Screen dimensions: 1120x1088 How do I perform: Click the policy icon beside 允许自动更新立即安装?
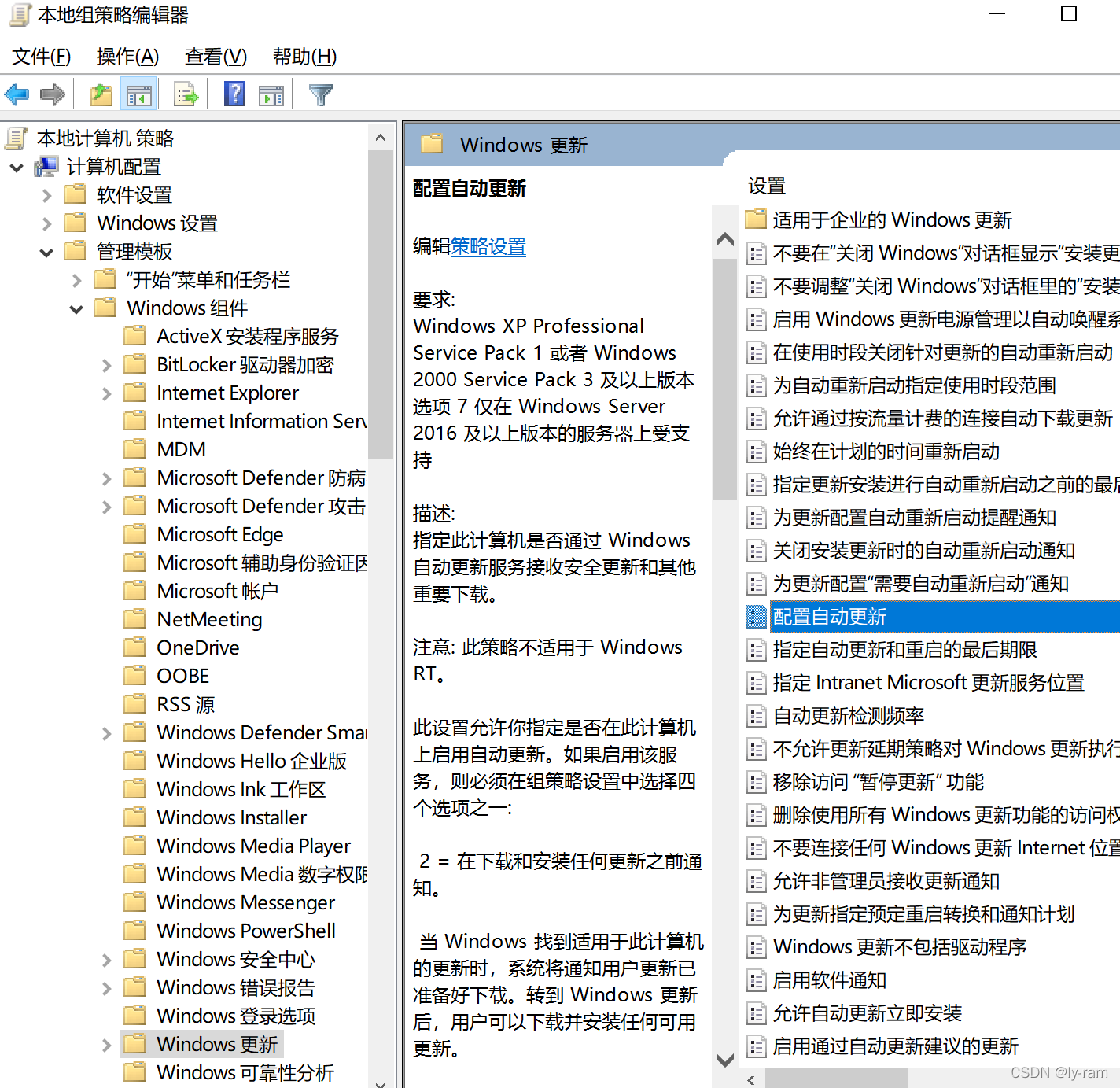coord(757,1014)
